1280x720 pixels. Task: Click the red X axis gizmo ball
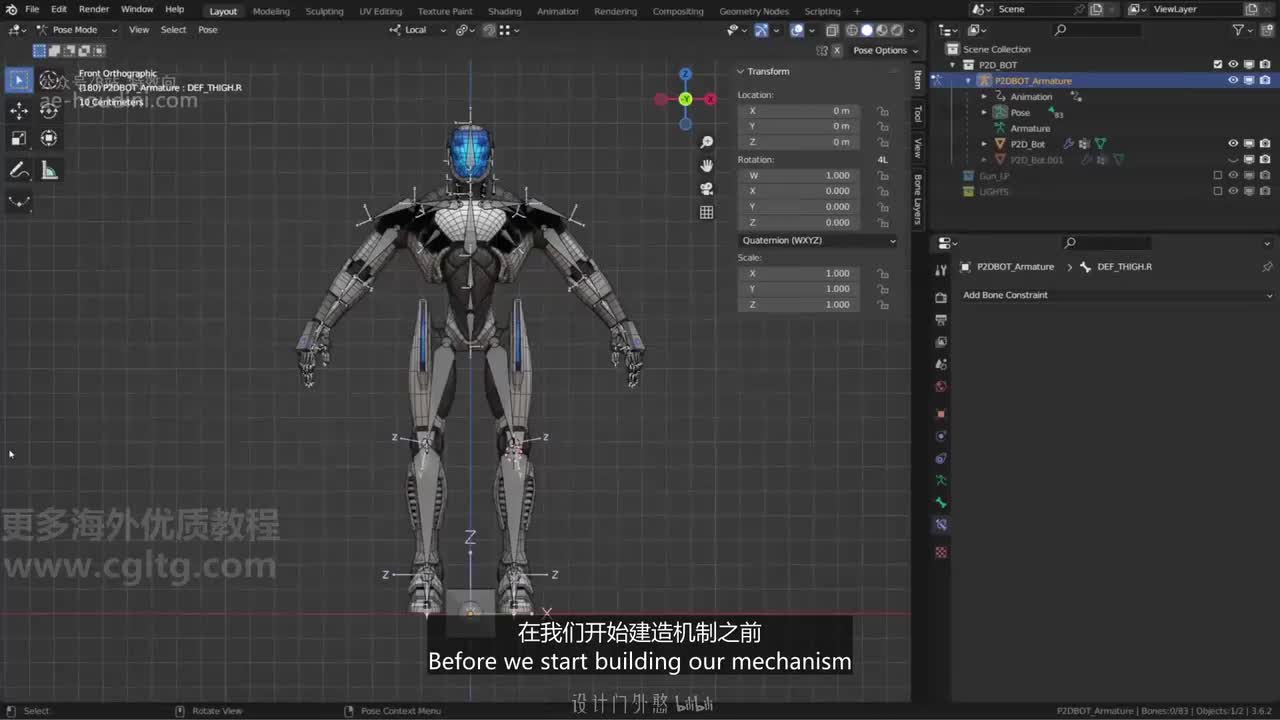tap(710, 99)
